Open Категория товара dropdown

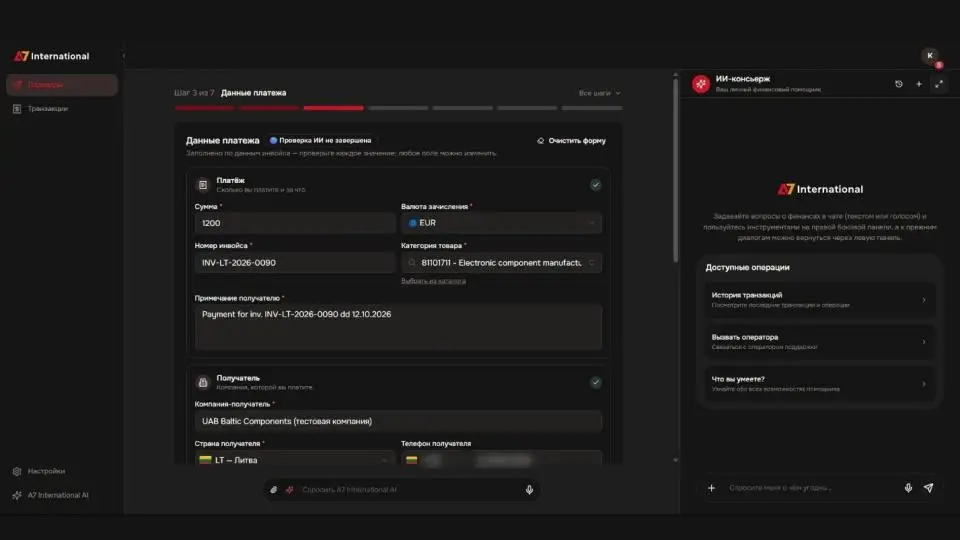(501, 263)
